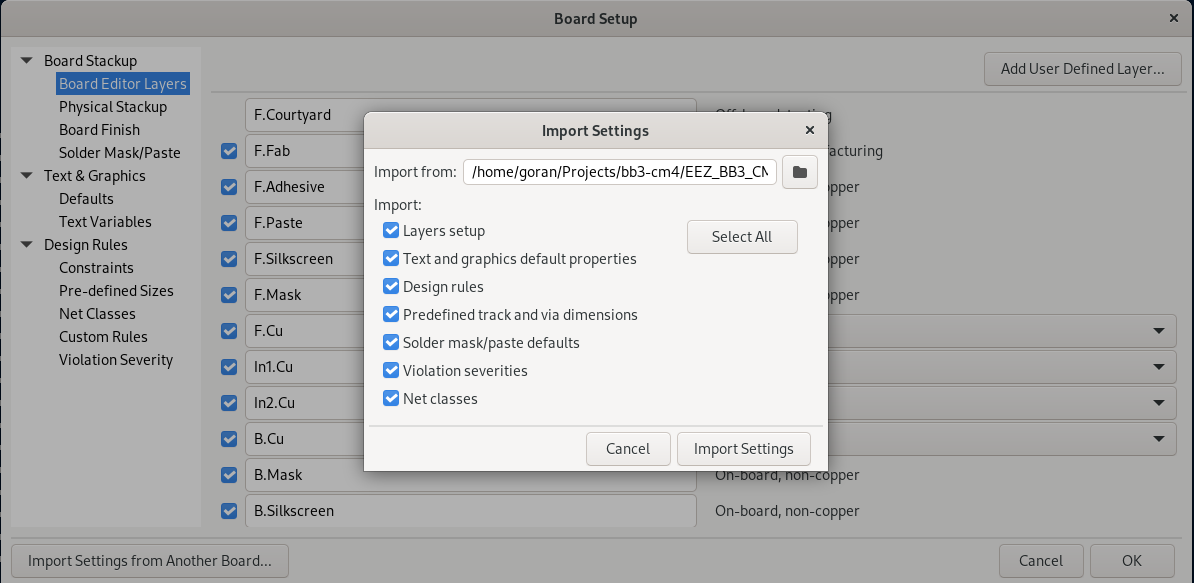Disable the B.Silkscreen layer checkbox
Screen dimensions: 1194x583
[229, 511]
